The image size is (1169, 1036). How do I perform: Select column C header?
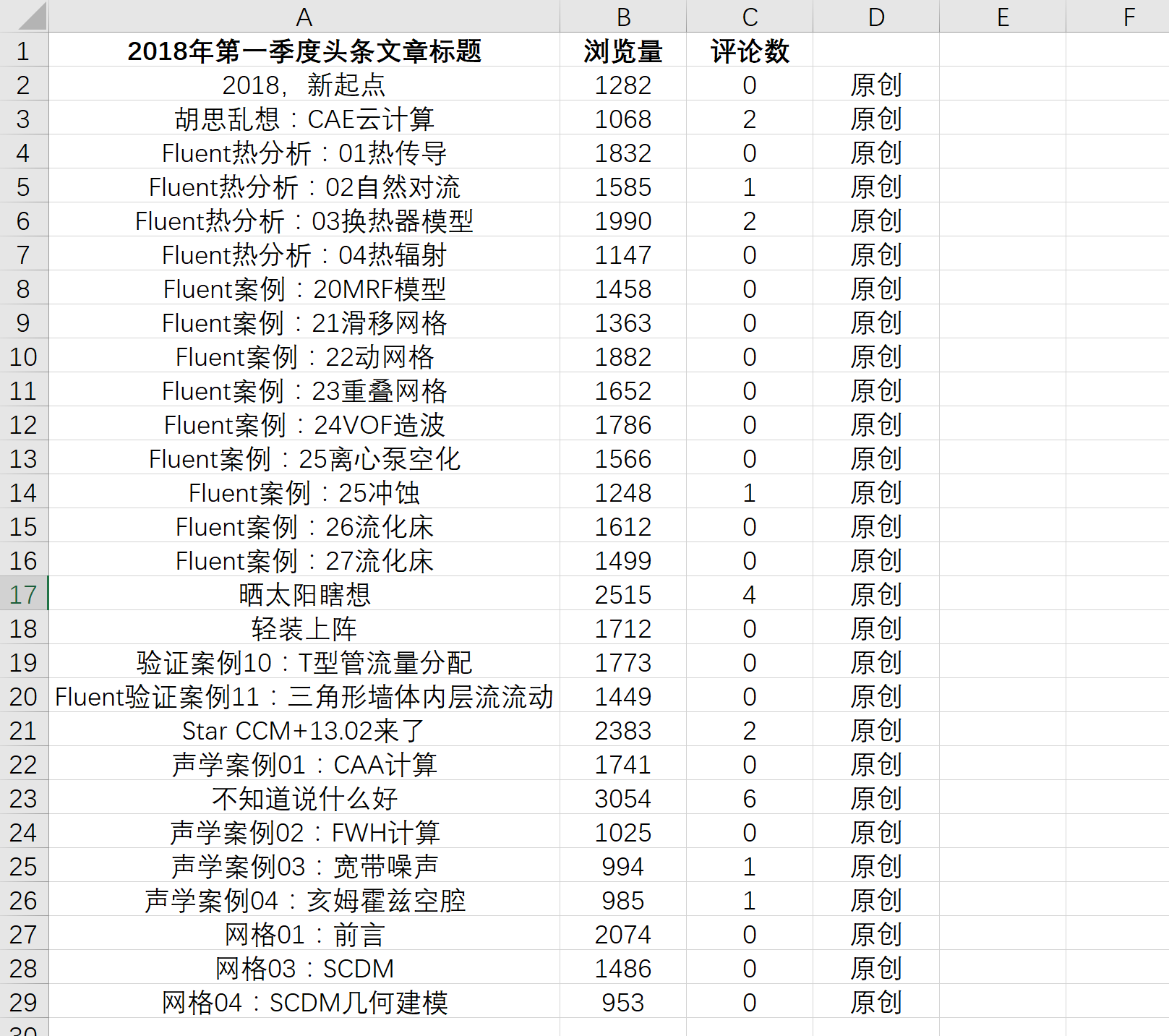coord(750,16)
